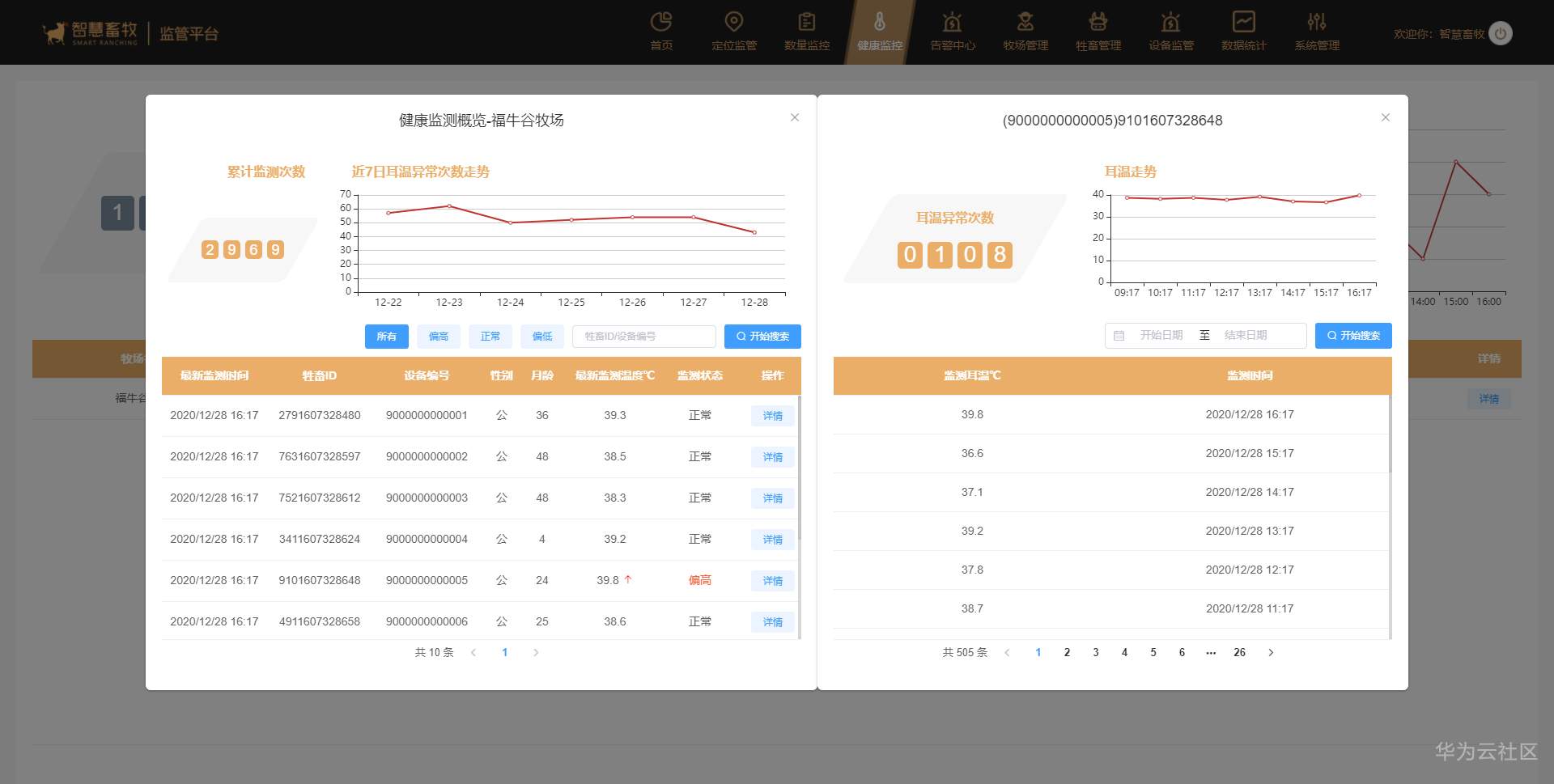The image size is (1554, 784).
Task: Focus the 牲畜ID/设备编号 search field
Action: [x=644, y=337]
